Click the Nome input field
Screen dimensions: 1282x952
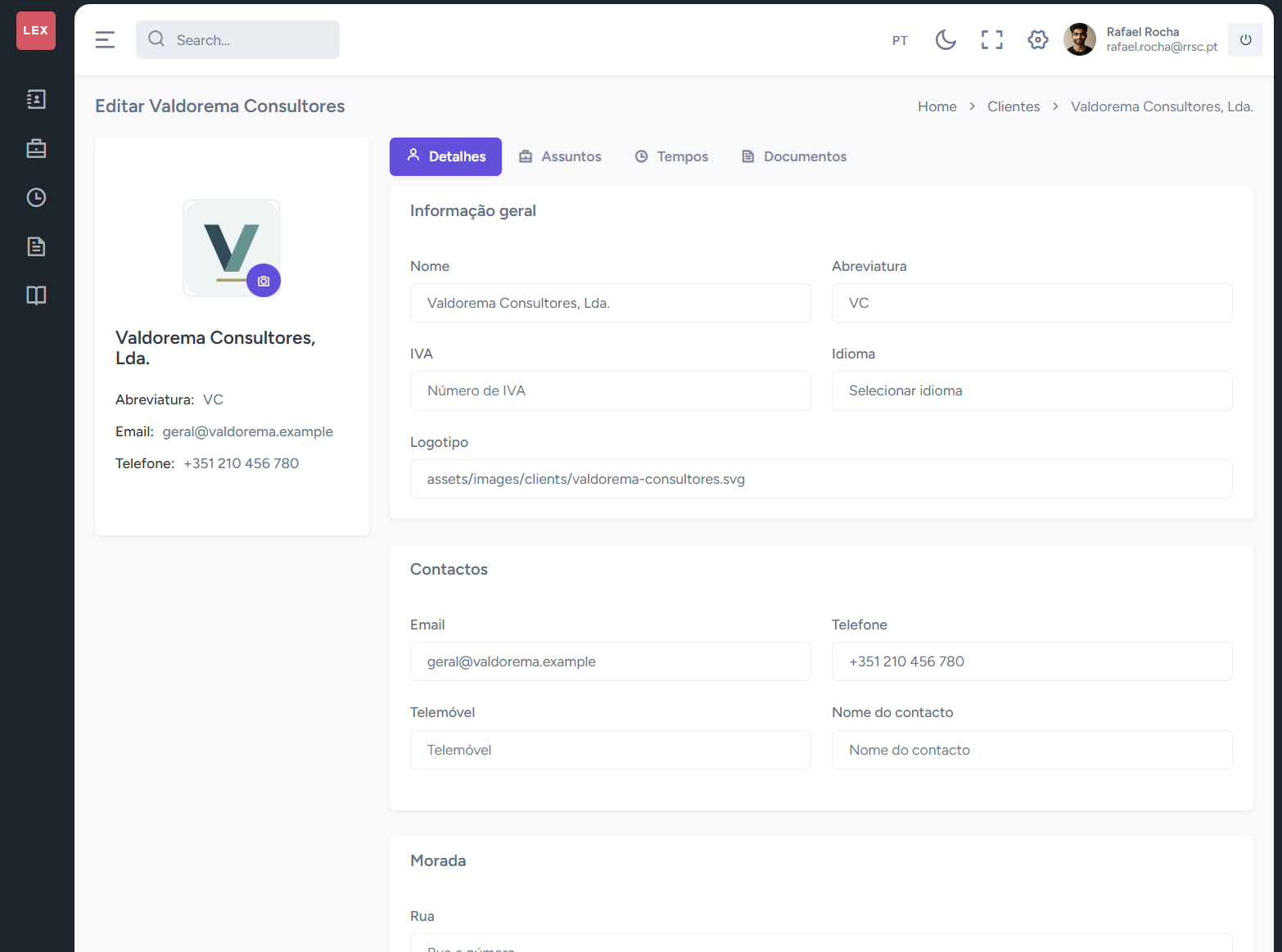[x=611, y=303]
